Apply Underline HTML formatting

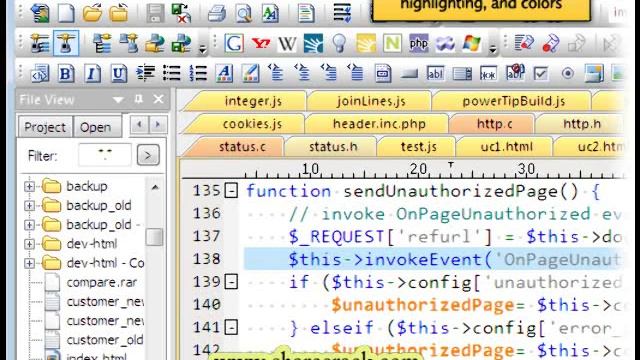118,74
